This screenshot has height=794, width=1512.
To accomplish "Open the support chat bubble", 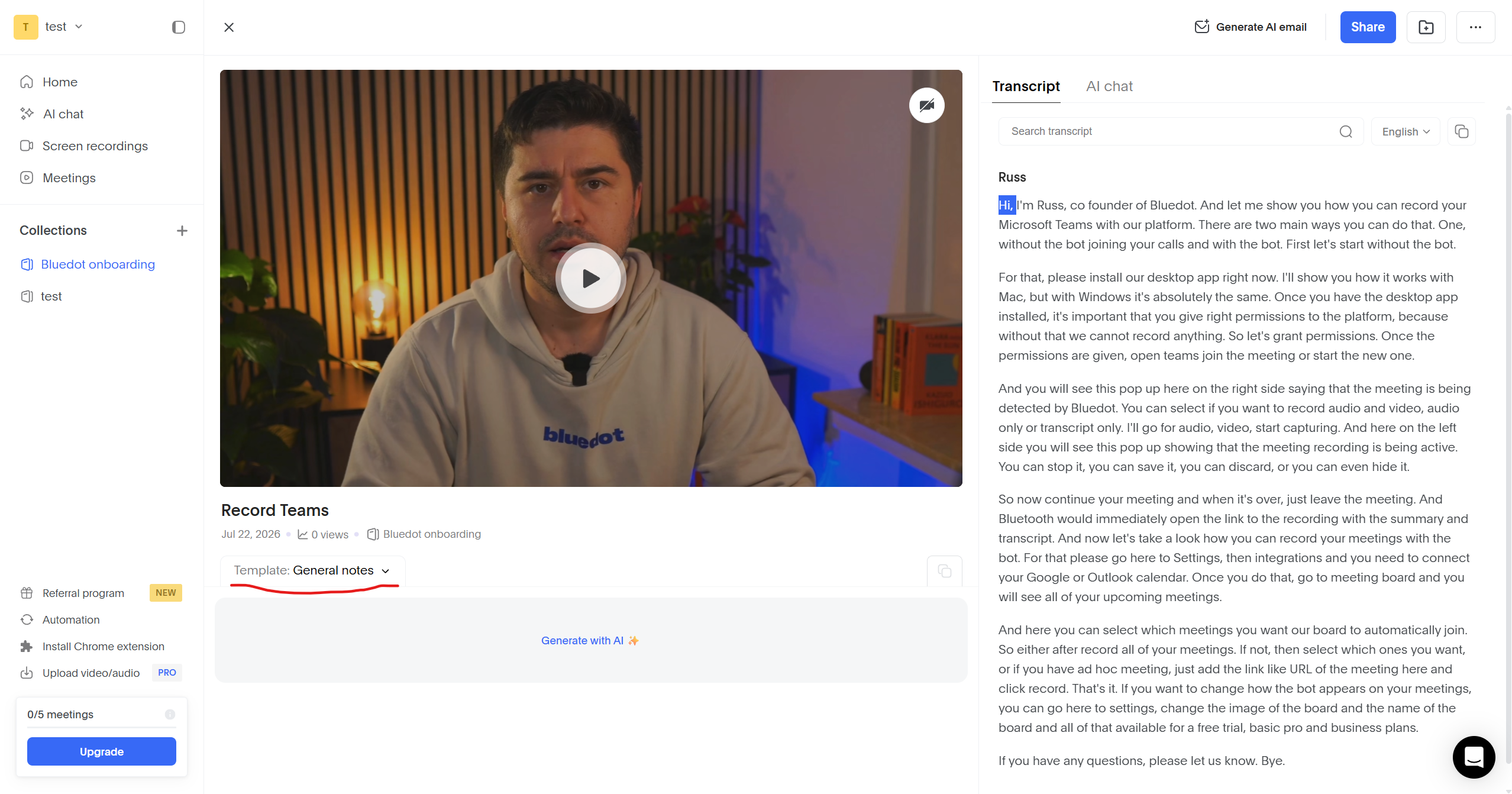I will [x=1474, y=757].
